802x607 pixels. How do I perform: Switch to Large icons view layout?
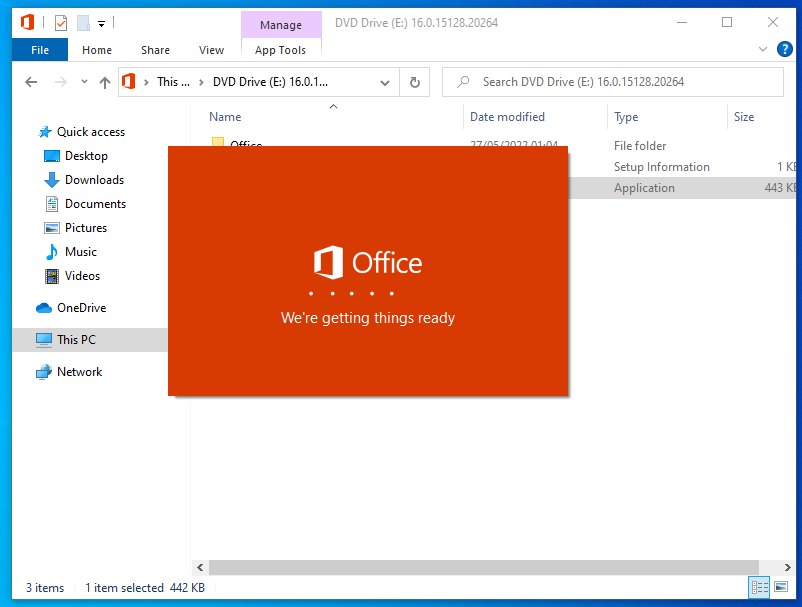point(781,587)
